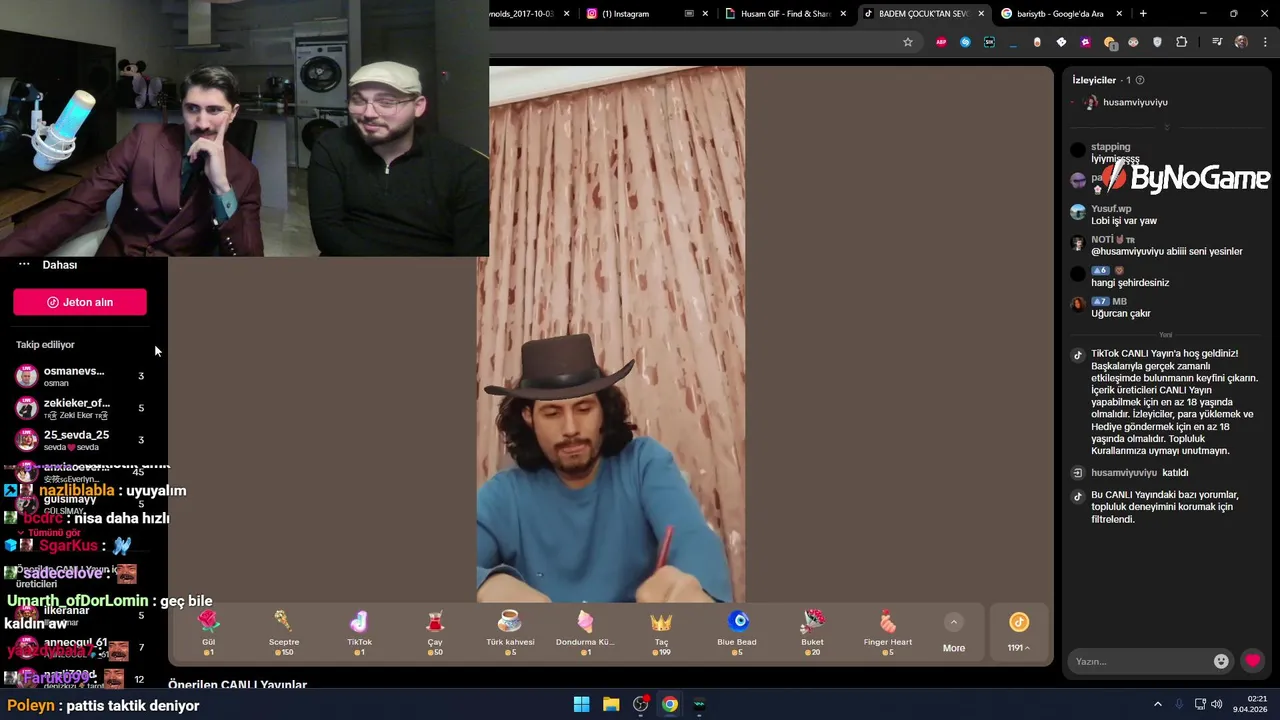Open husamviyuviyu viewer profile

(1126, 102)
